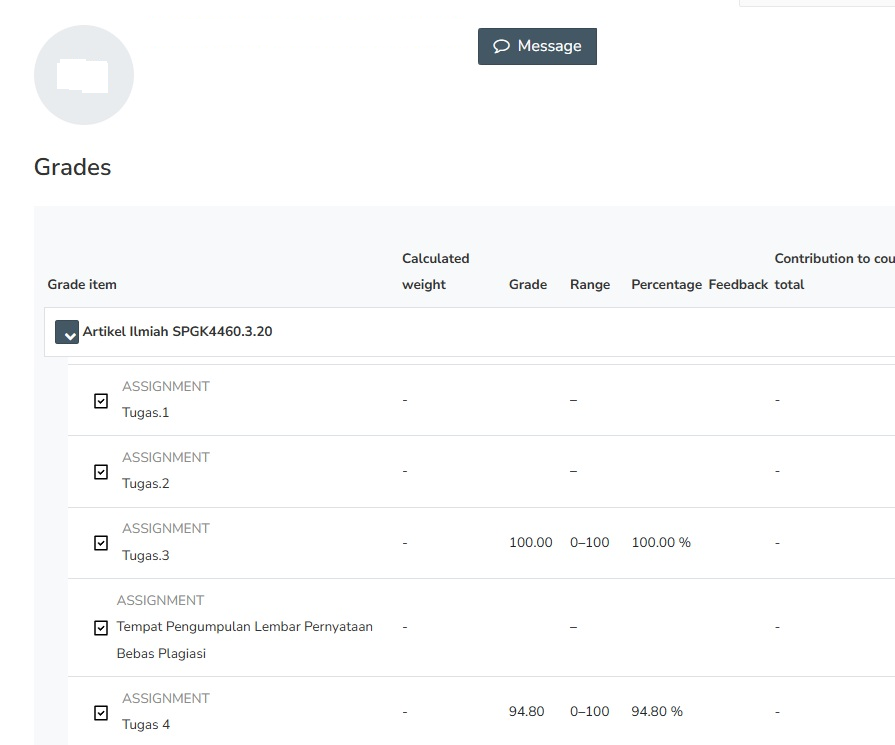Screen dimensions: 895x745
Task: Select the Artikel Ilmiah SPGK4460.3.20 course title
Action: pos(177,331)
